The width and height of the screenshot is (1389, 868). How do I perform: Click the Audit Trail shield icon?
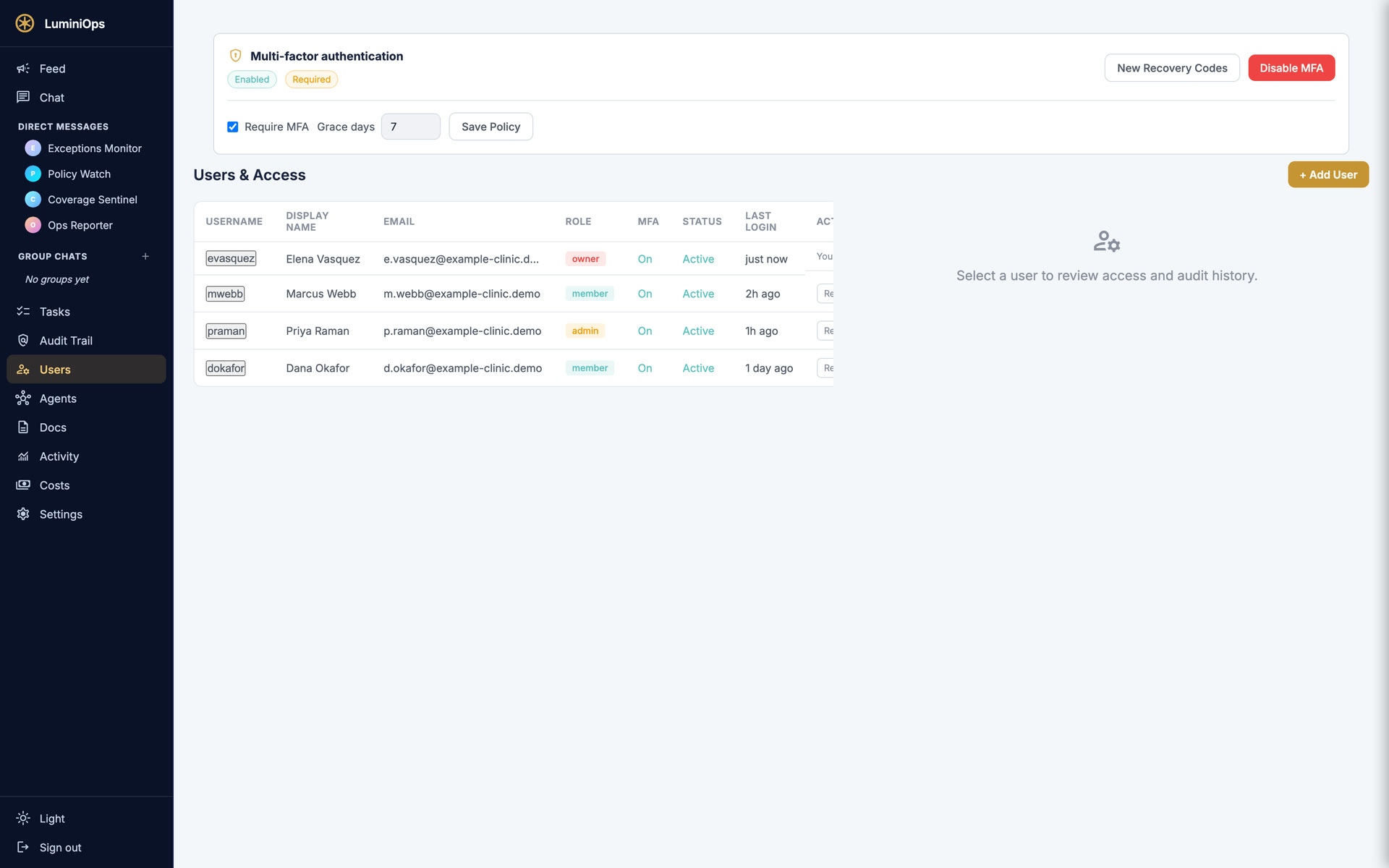(x=23, y=340)
